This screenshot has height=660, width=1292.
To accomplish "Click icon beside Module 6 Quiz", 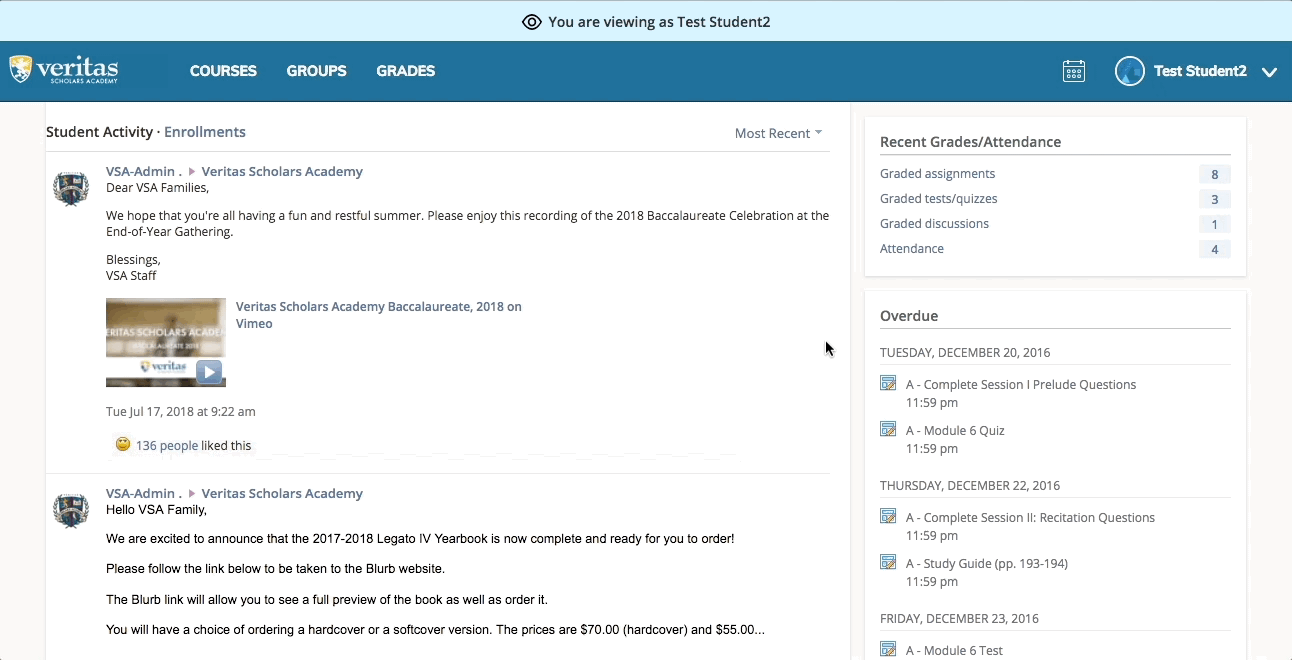I will [x=888, y=429].
